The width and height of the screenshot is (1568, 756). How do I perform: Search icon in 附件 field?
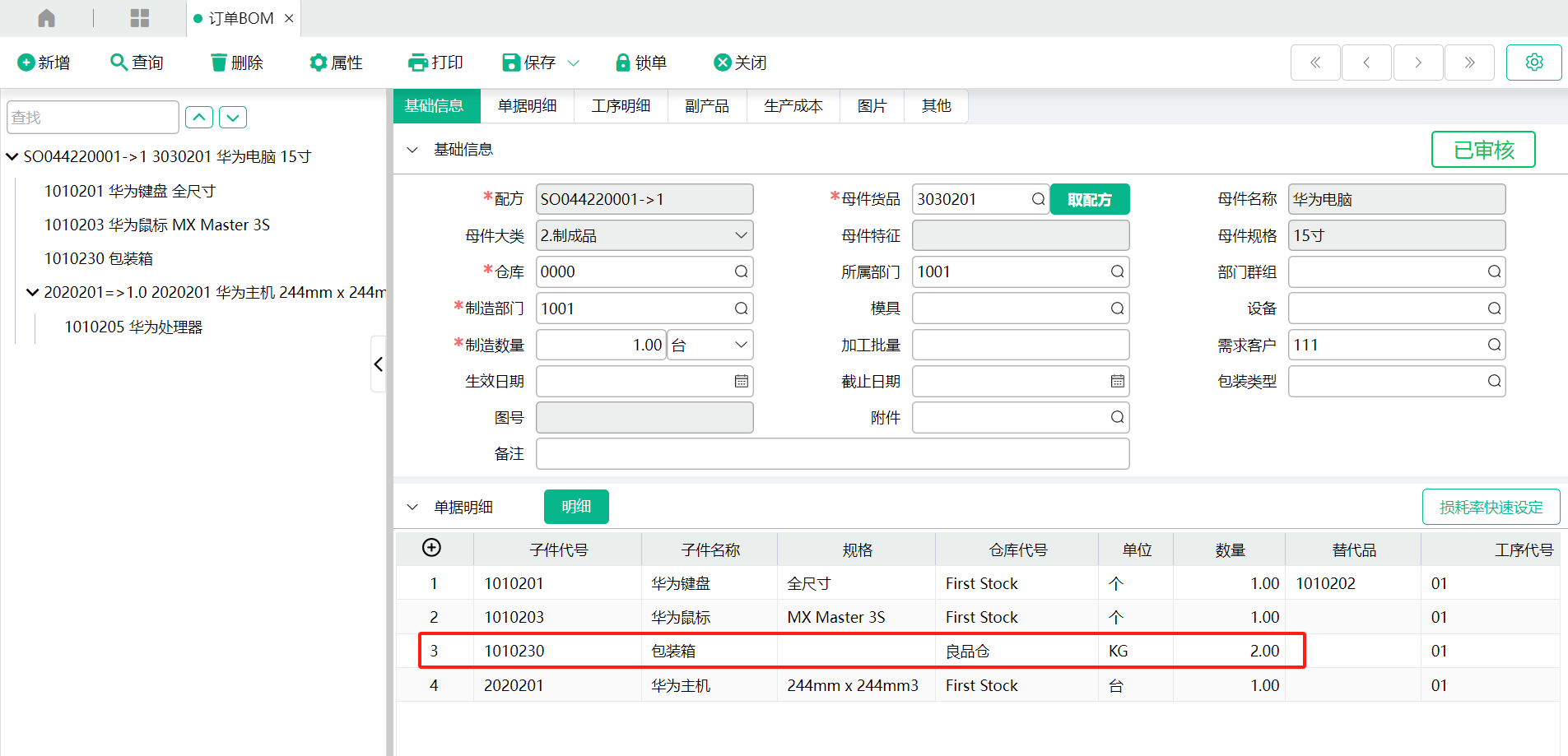1117,417
